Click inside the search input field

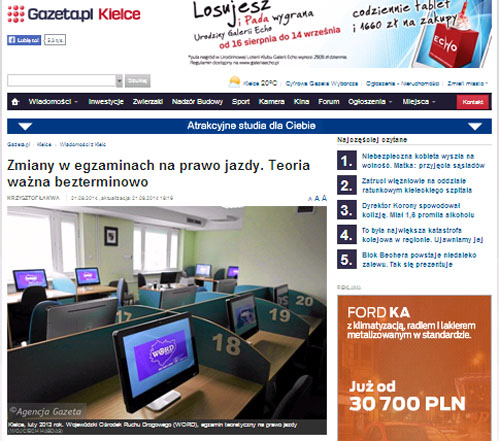point(62,81)
